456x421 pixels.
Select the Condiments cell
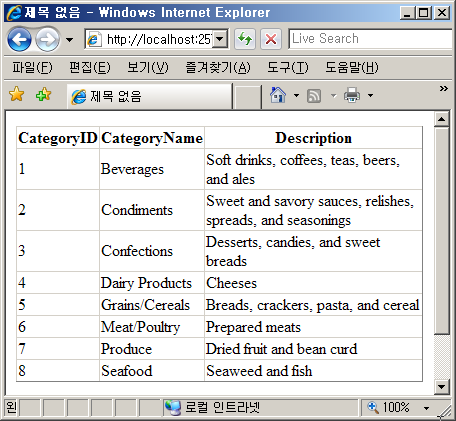(x=152, y=210)
